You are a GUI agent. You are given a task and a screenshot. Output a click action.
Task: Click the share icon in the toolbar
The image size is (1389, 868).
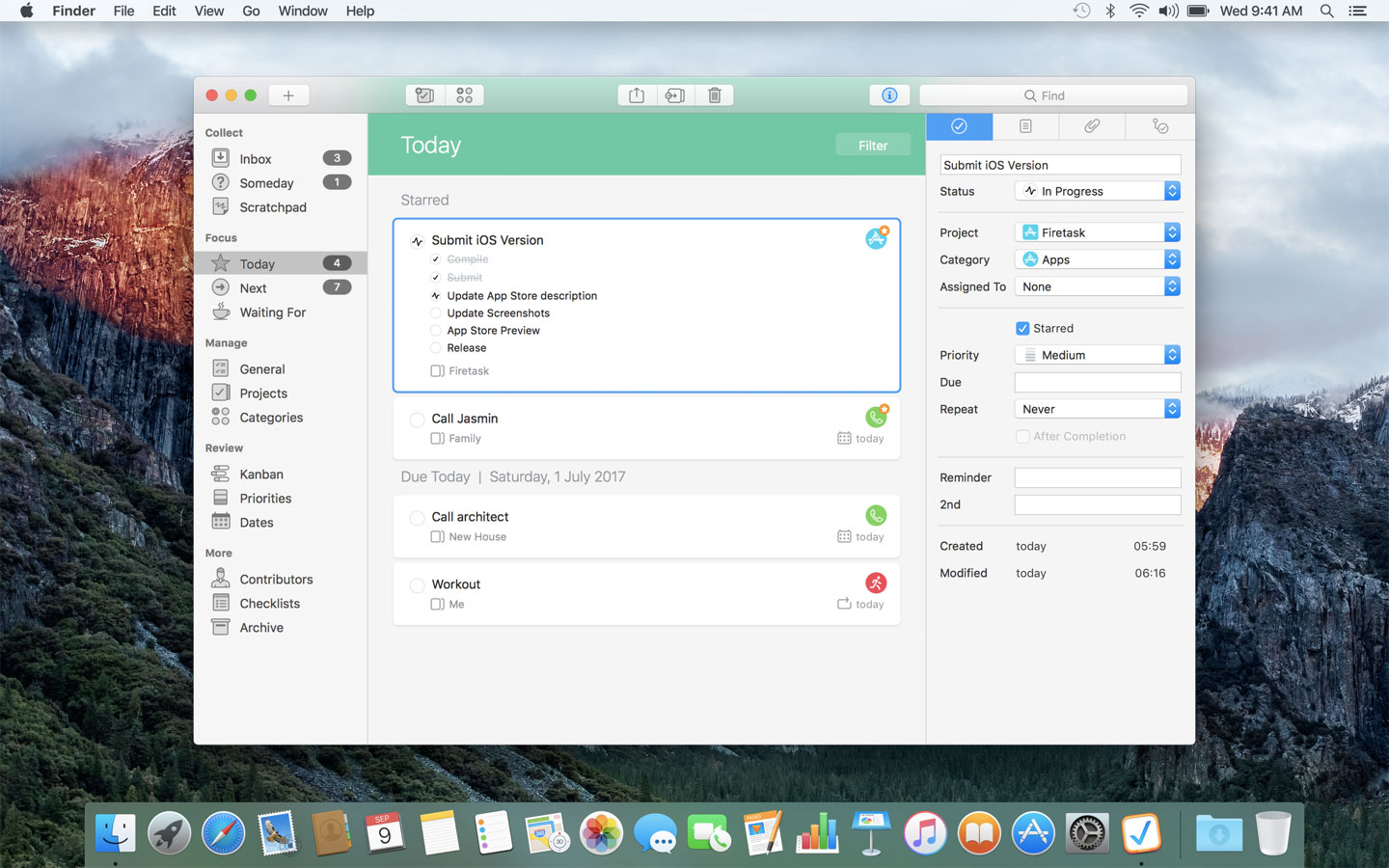tap(637, 95)
